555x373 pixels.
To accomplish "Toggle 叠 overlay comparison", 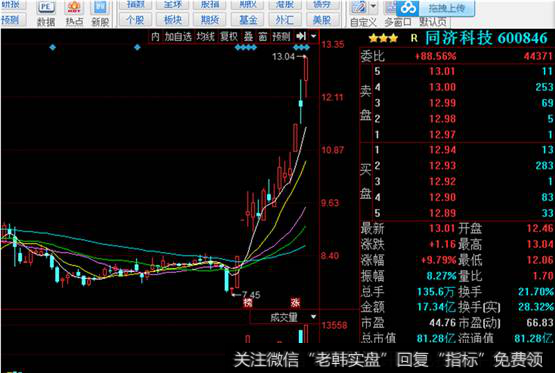I will pyautogui.click(x=248, y=37).
